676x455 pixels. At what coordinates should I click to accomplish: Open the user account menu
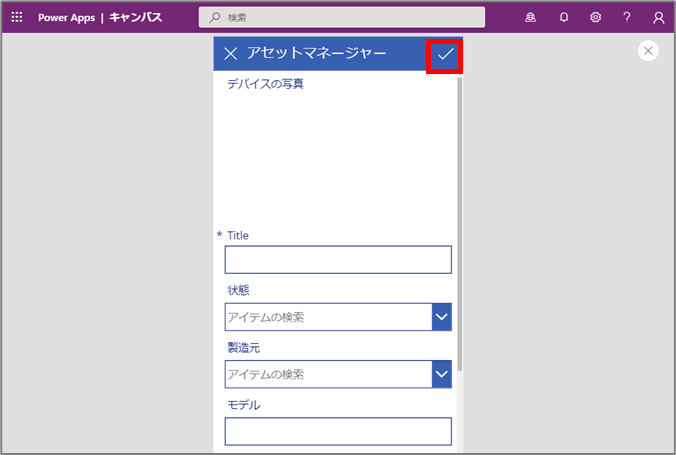click(x=658, y=18)
